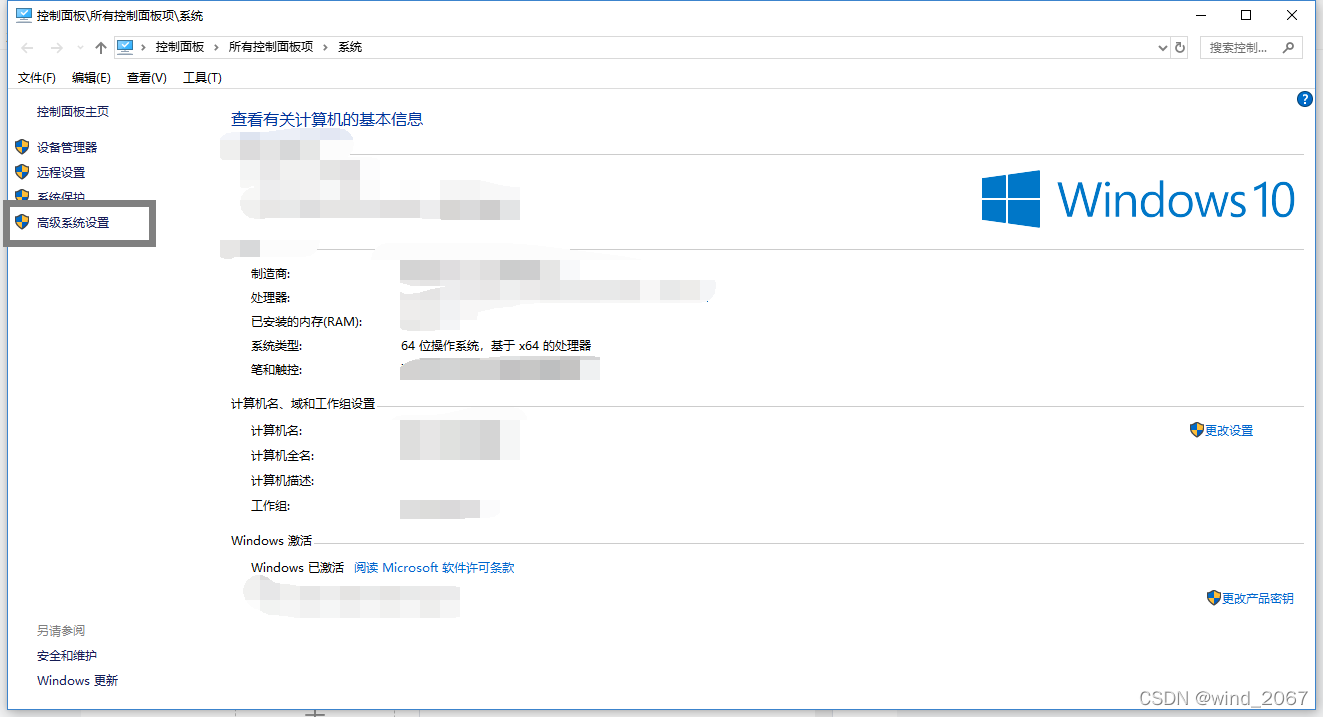This screenshot has height=717, width=1323.
Task: Select 所有控制面板项 breadcrumb
Action: (x=271, y=47)
